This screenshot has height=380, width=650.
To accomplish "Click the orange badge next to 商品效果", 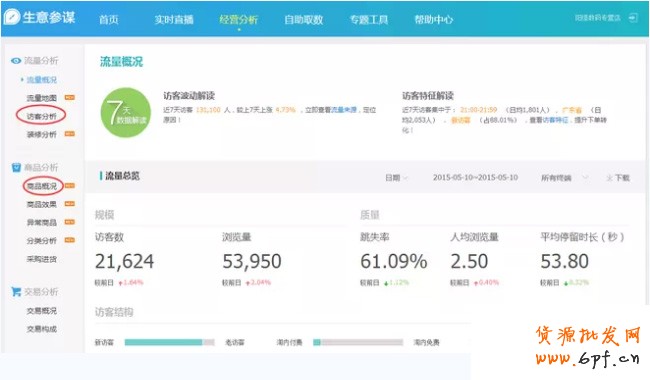I will 70,204.
